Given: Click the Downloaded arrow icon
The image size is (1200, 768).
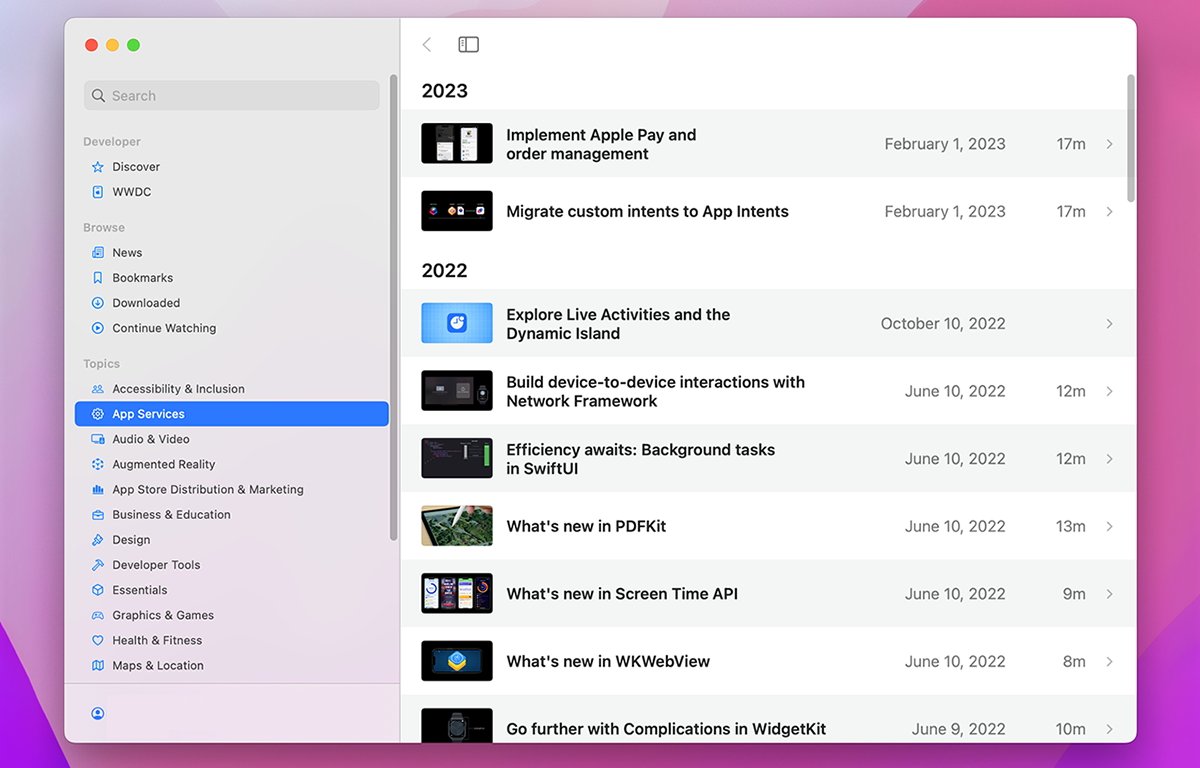Looking at the screenshot, I should click(98, 303).
